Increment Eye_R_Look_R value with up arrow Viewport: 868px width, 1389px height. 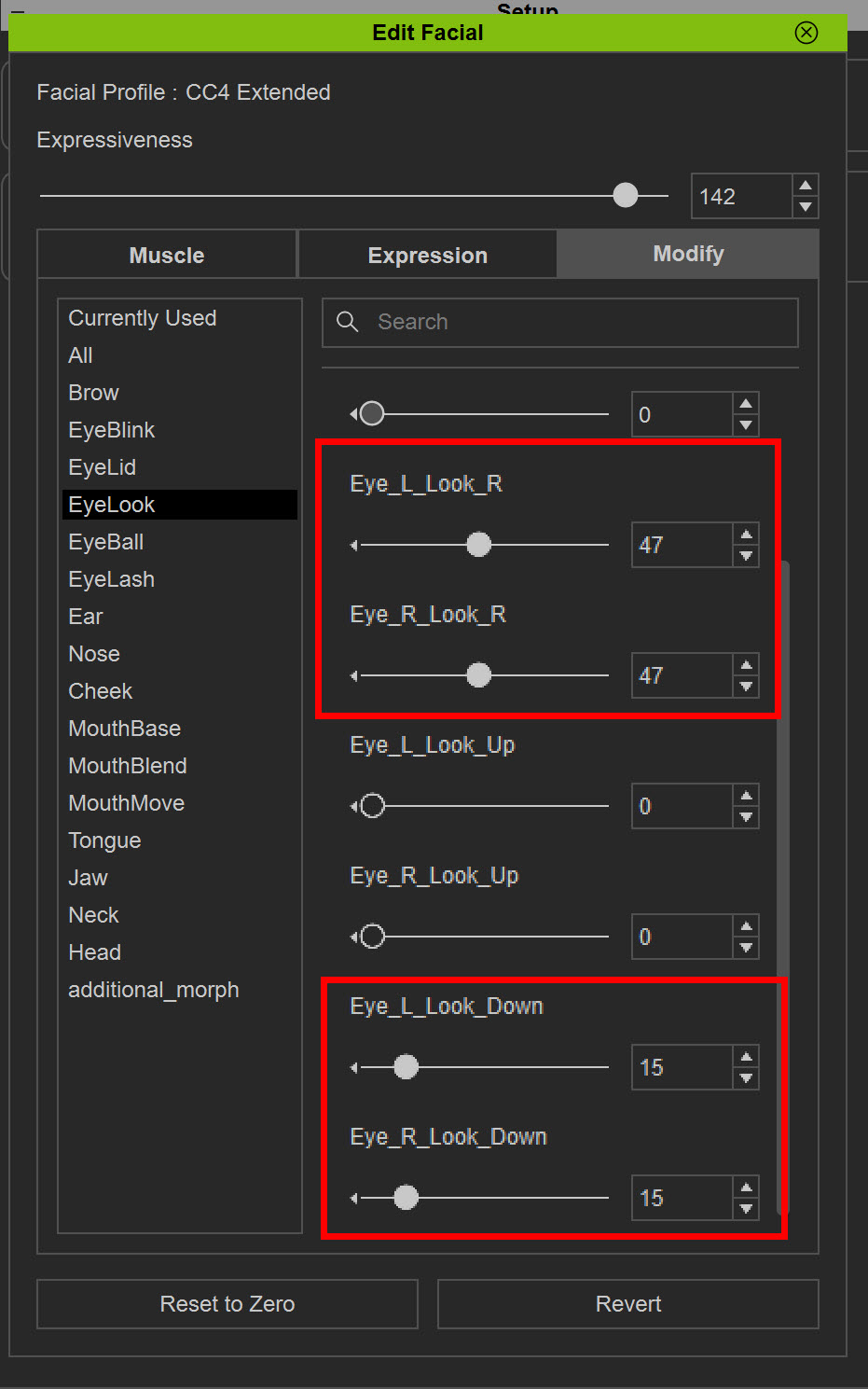point(746,665)
